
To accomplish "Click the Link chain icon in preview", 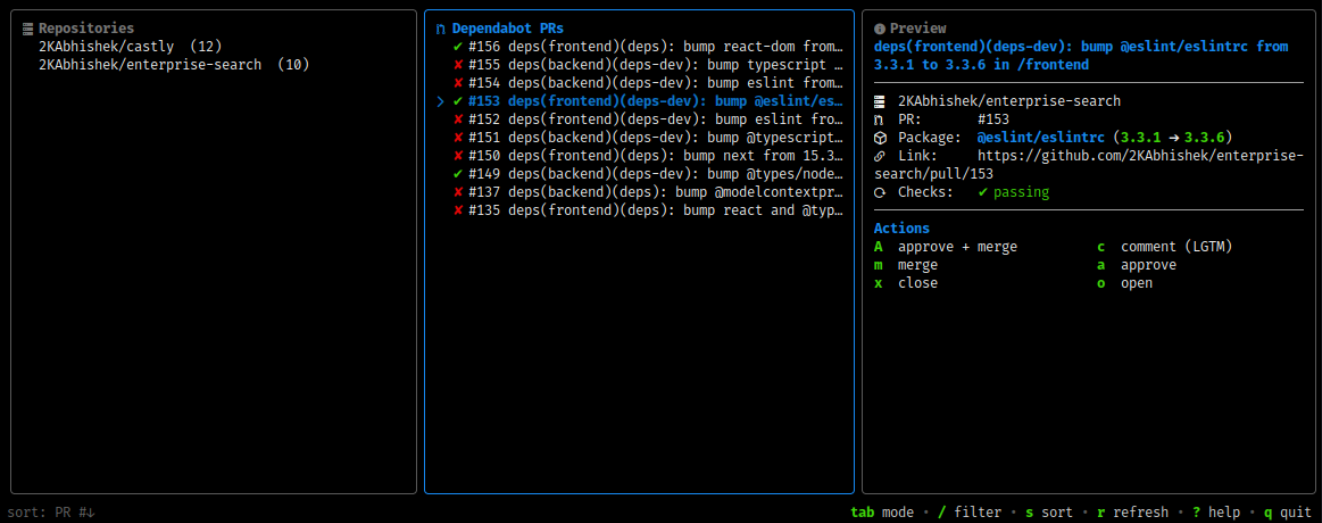I will [879, 156].
